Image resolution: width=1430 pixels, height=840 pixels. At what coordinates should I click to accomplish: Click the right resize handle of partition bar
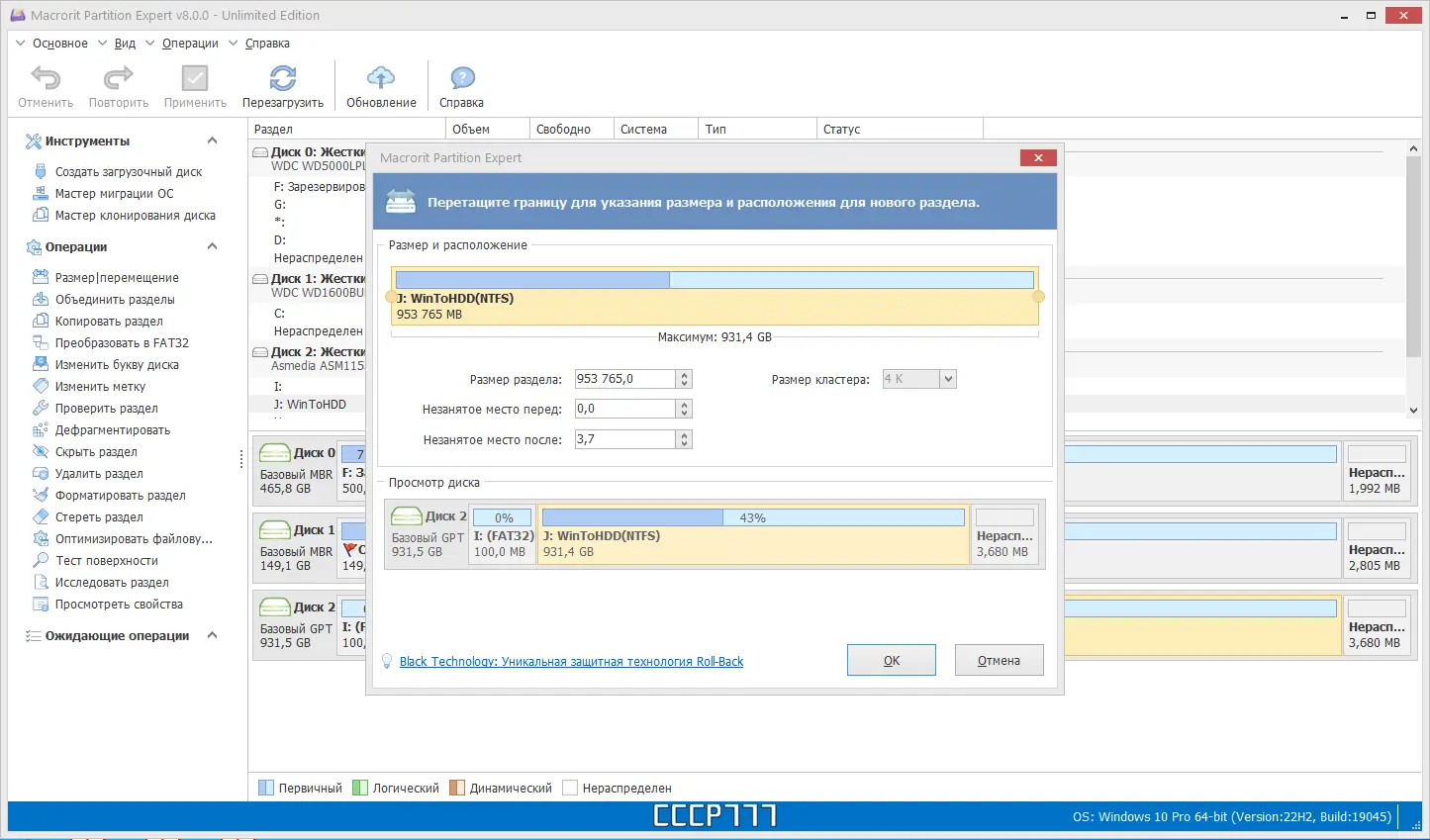tap(1038, 297)
